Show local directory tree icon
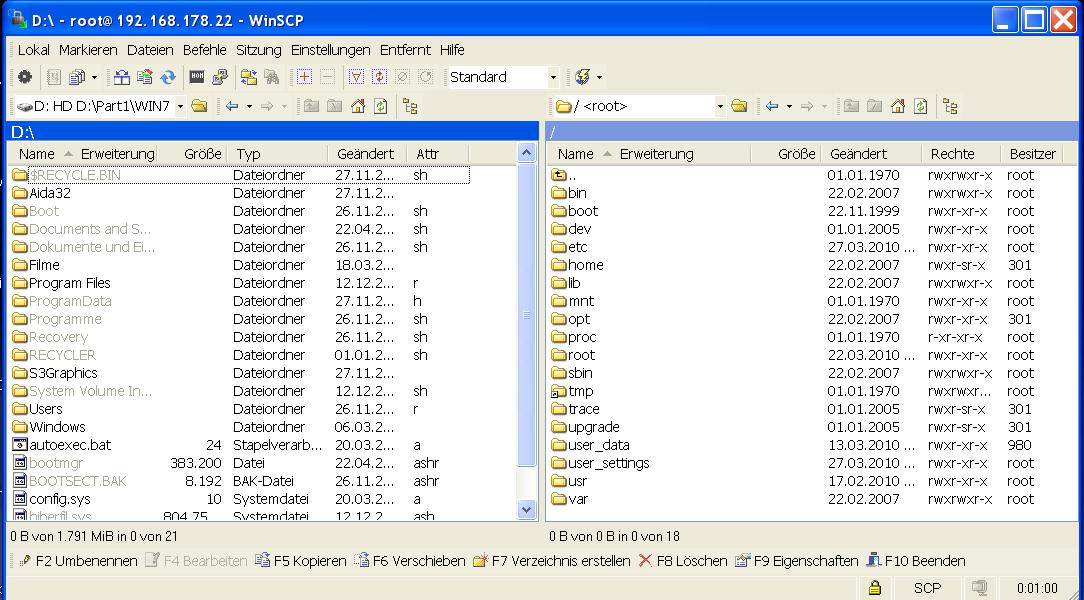The height and width of the screenshot is (600, 1084). click(410, 106)
